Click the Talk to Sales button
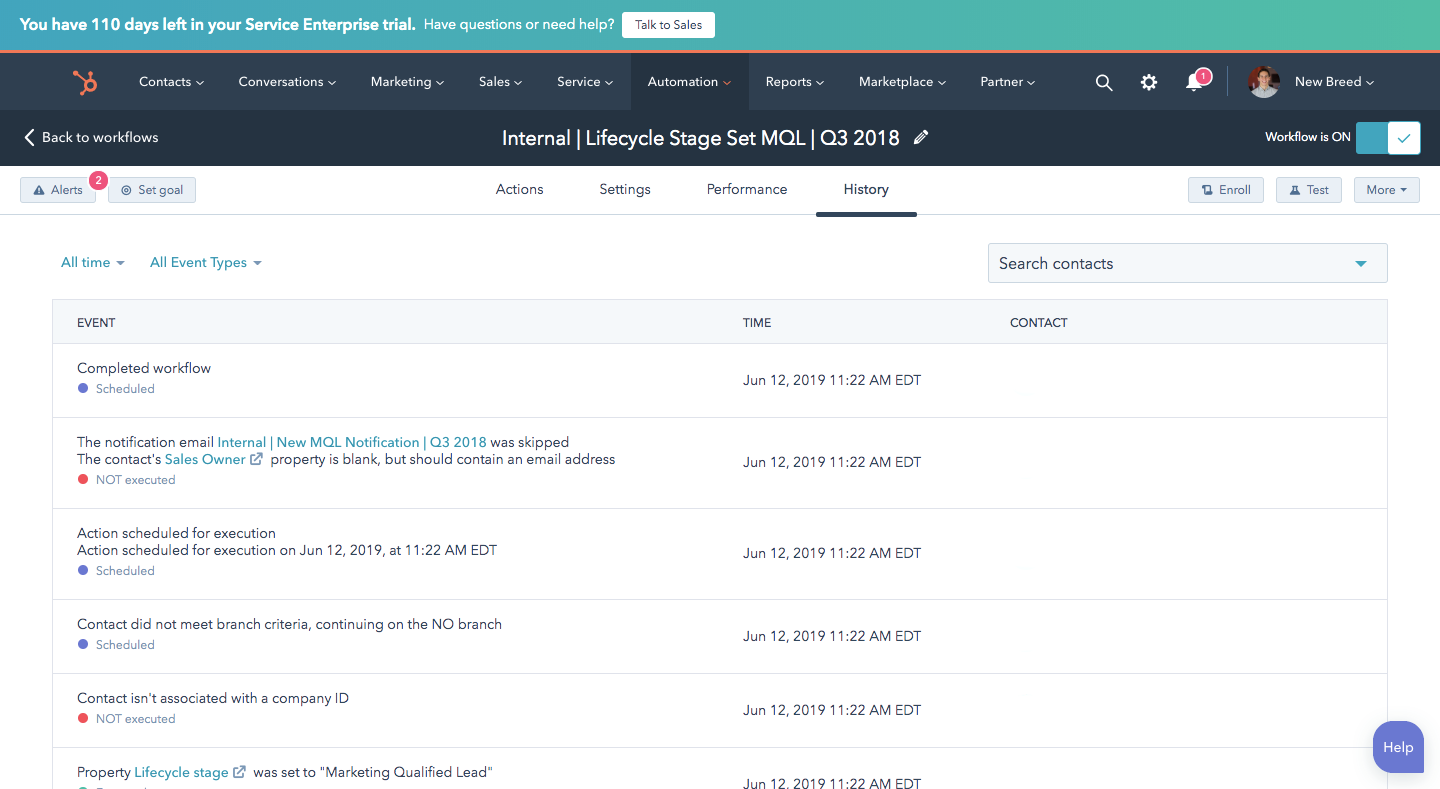 (668, 25)
